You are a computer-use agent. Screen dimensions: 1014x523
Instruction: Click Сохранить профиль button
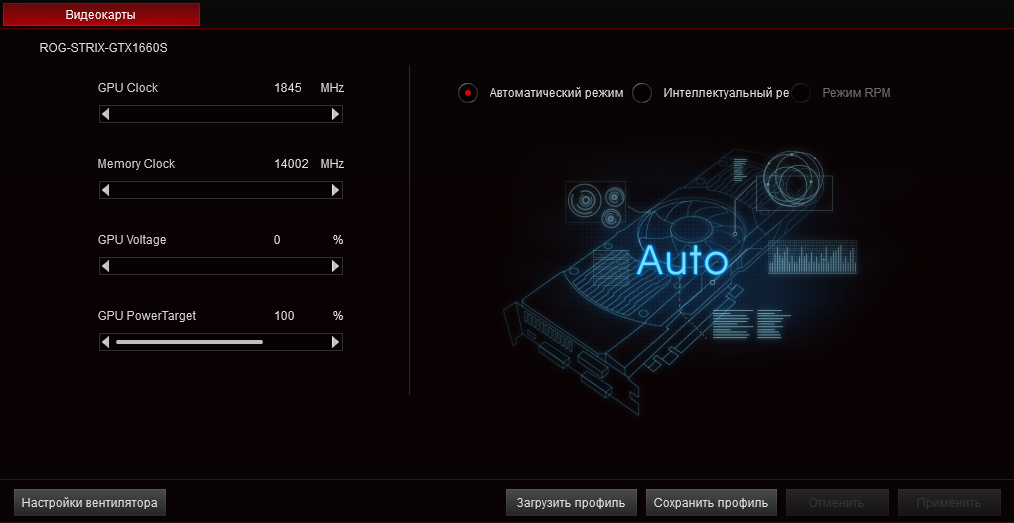(x=711, y=502)
